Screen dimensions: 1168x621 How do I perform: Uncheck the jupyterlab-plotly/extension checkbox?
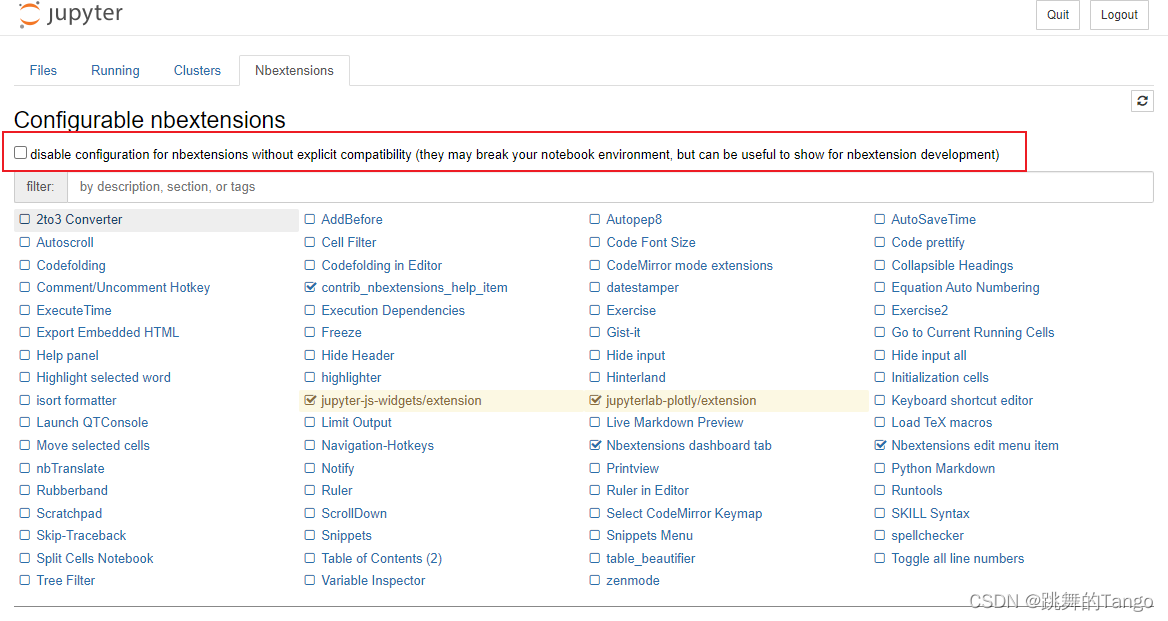[594, 400]
